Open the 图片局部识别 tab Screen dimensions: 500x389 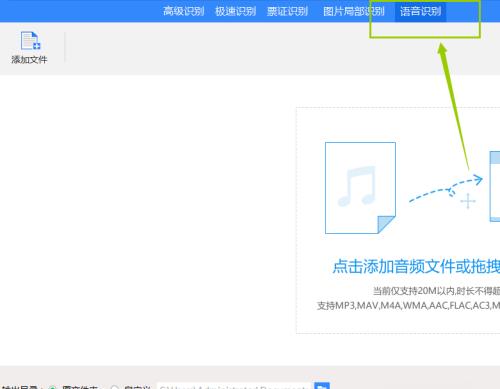tap(354, 11)
